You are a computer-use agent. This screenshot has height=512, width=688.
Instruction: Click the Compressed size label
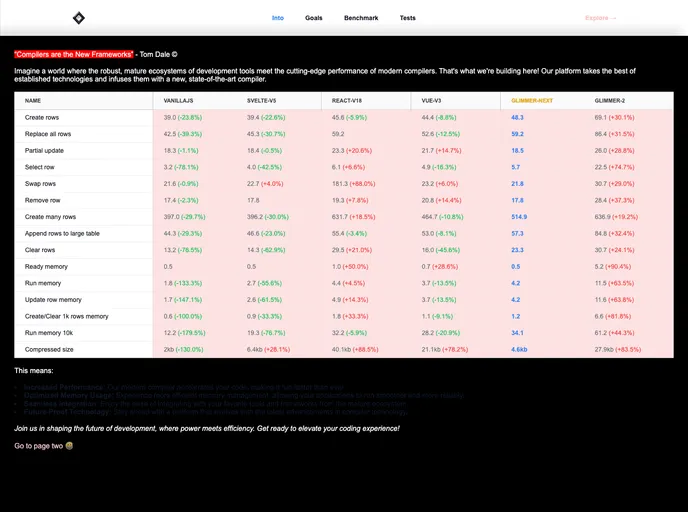coord(49,350)
